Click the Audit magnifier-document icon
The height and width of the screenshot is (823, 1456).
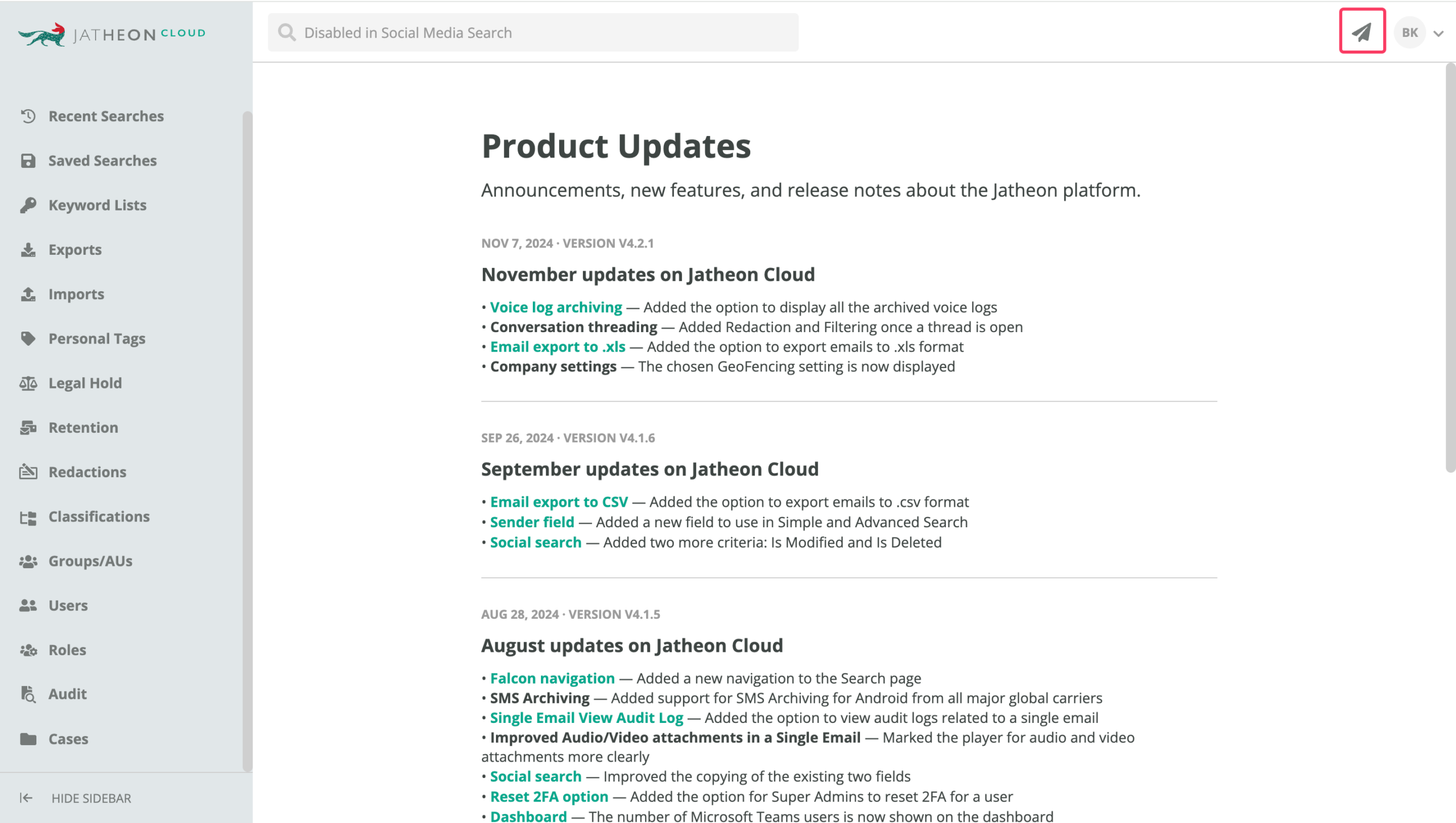coord(28,694)
